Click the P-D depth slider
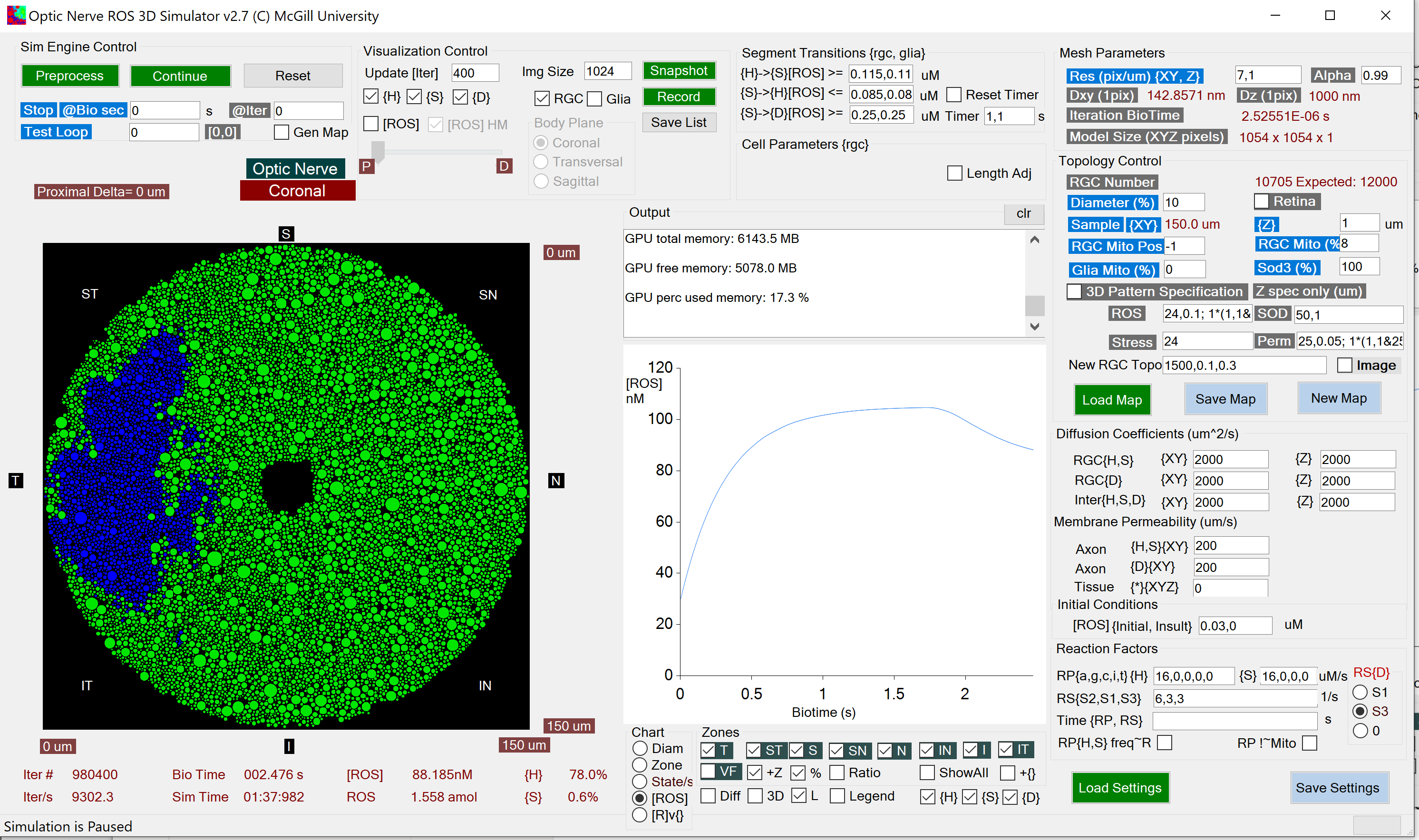The height and width of the screenshot is (840, 1419). click(378, 151)
